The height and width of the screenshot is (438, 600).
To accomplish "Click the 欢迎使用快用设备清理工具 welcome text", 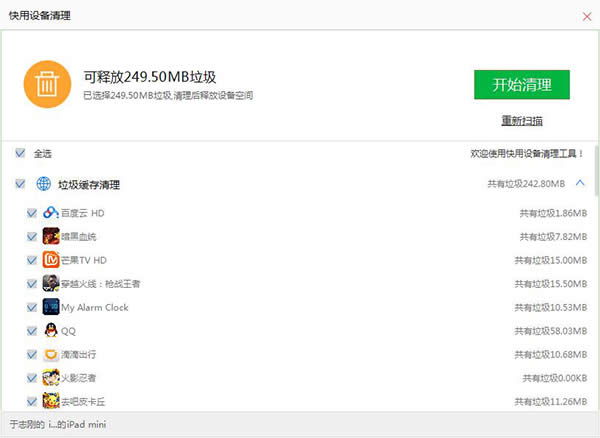I will coord(527,154).
